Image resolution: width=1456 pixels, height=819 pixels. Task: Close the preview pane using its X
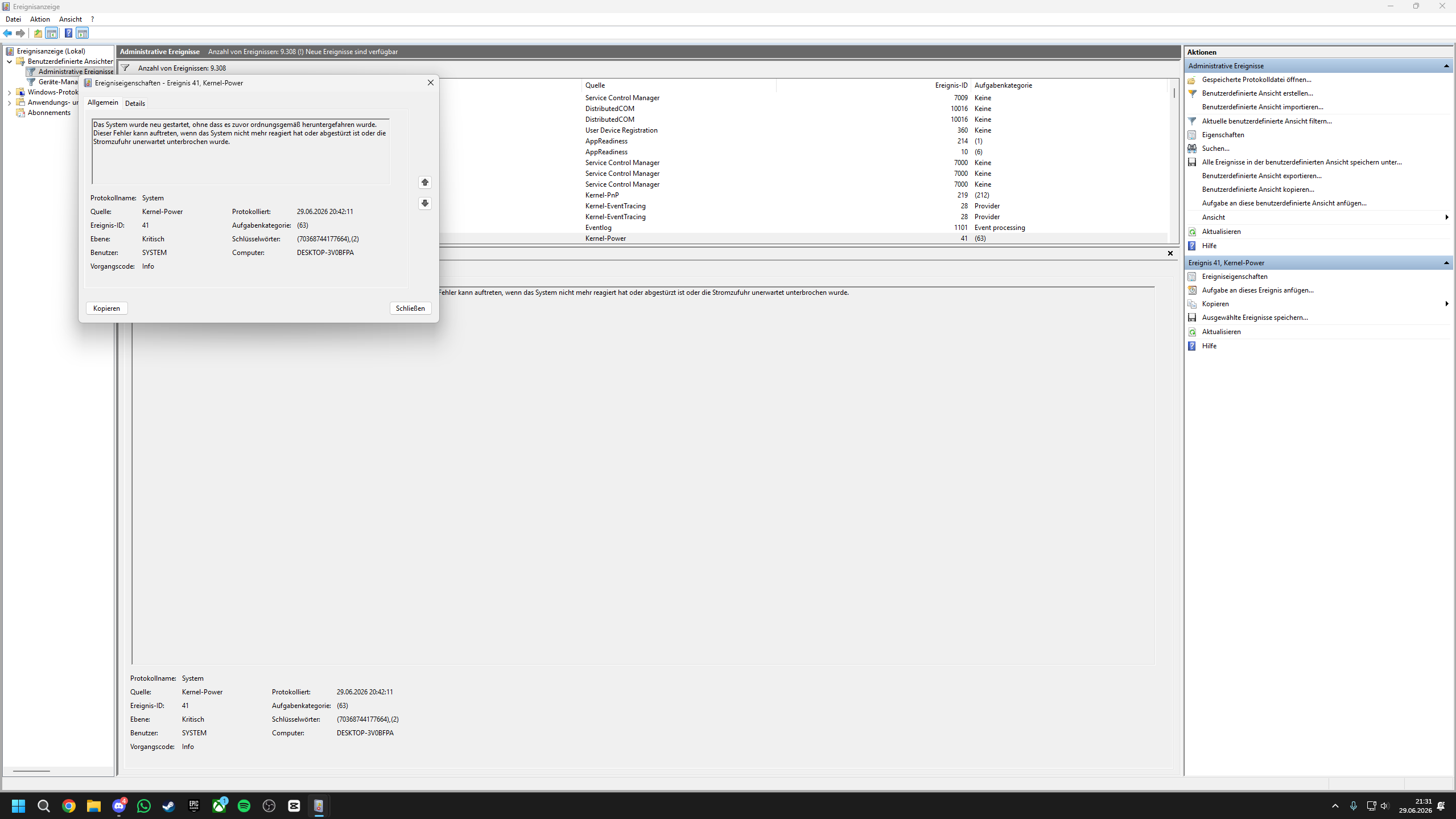(x=1170, y=253)
